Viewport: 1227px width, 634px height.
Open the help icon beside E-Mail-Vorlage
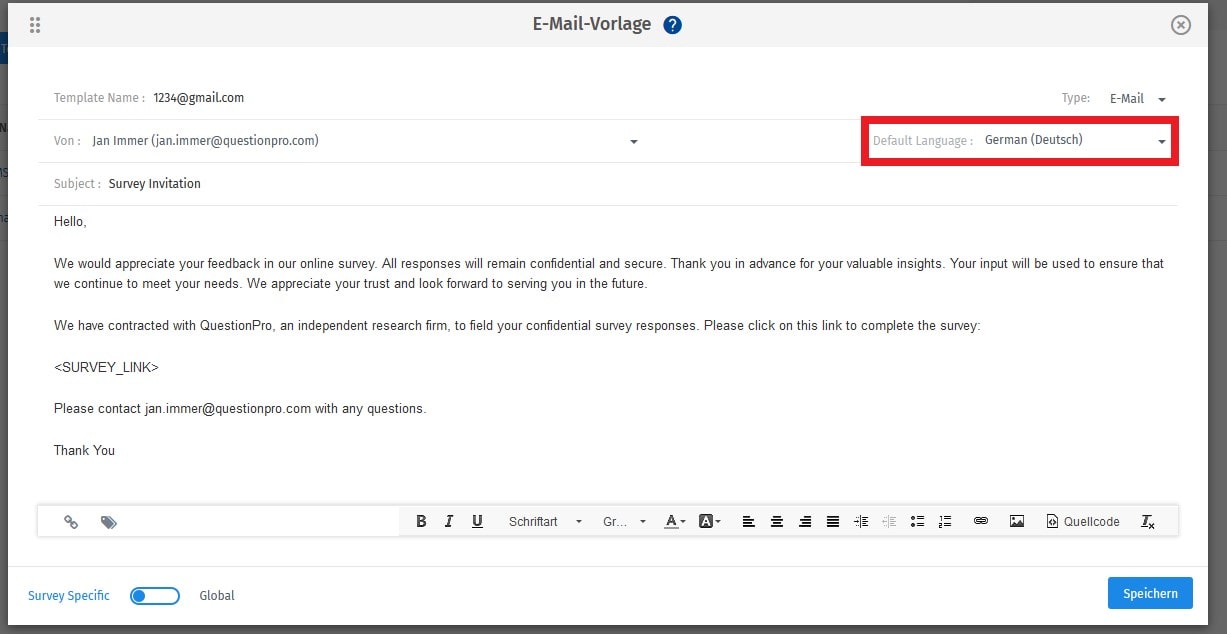coord(672,24)
